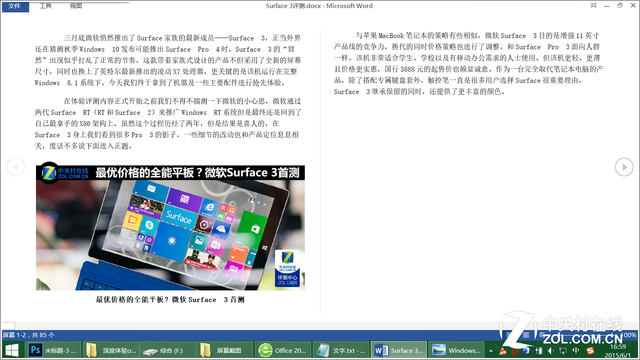Switch to Photoshop 未标题-3 taskbar item

pyautogui.click(x=53, y=350)
